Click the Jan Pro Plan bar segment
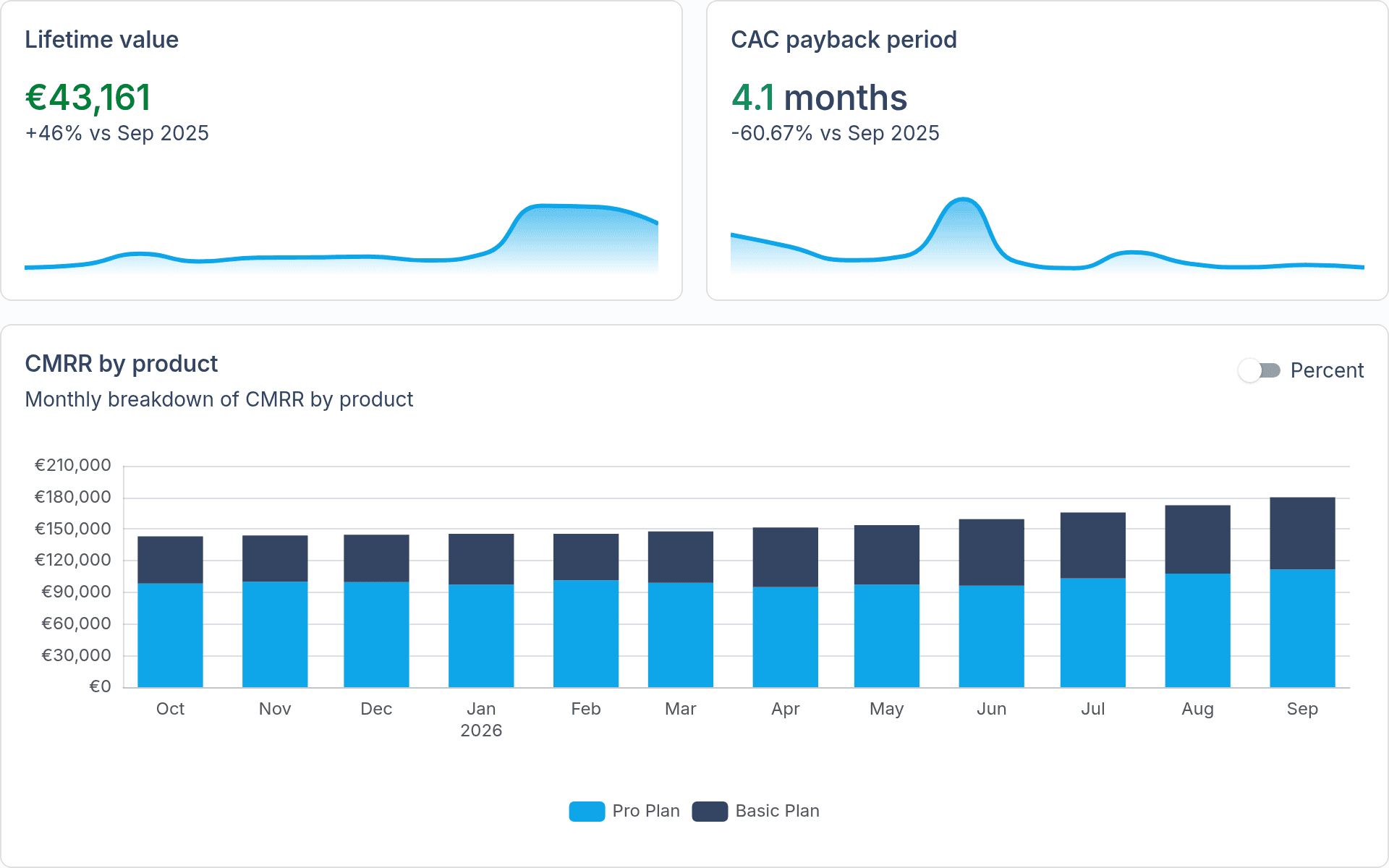This screenshot has width=1389, height=868. coord(481,636)
